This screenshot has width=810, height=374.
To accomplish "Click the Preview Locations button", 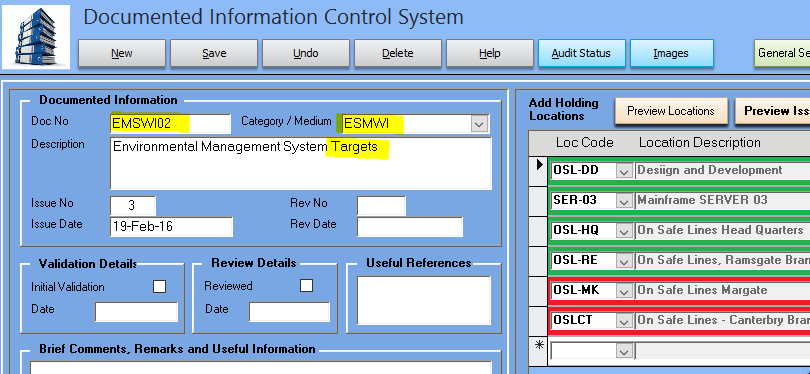I will tap(671, 111).
